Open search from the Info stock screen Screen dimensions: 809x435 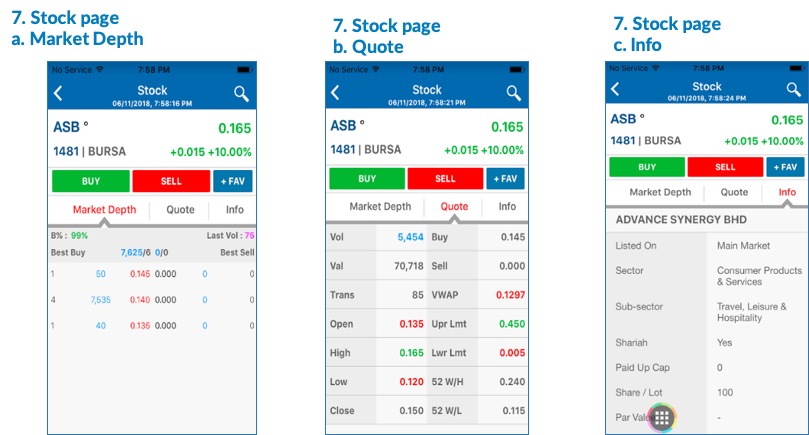tap(792, 89)
